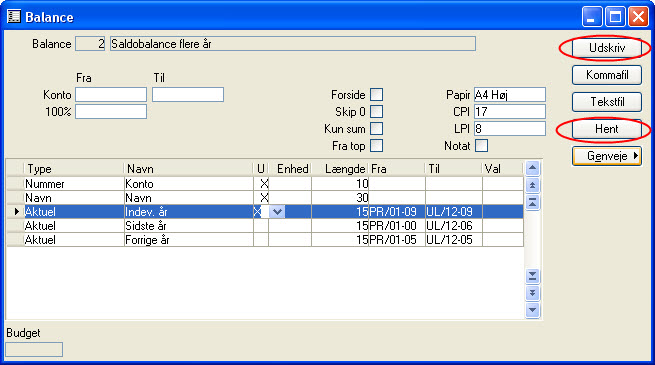The width and height of the screenshot is (655, 365).
Task: Click the Hent button
Action: [607, 129]
